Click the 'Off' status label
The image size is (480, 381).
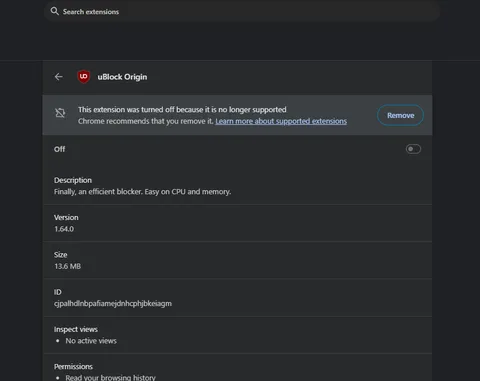[60, 149]
